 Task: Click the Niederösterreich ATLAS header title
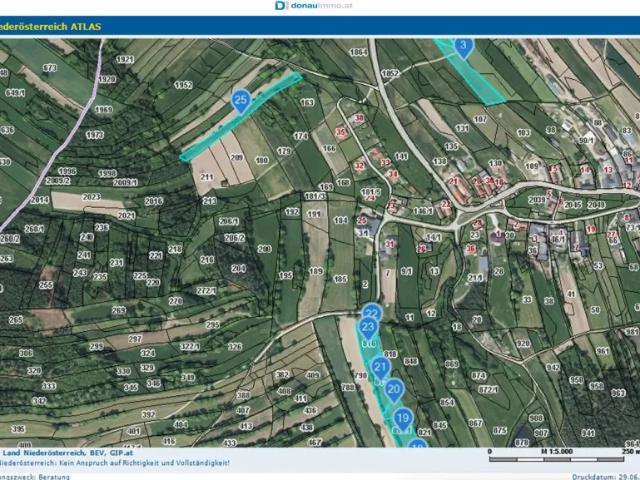pos(51,27)
